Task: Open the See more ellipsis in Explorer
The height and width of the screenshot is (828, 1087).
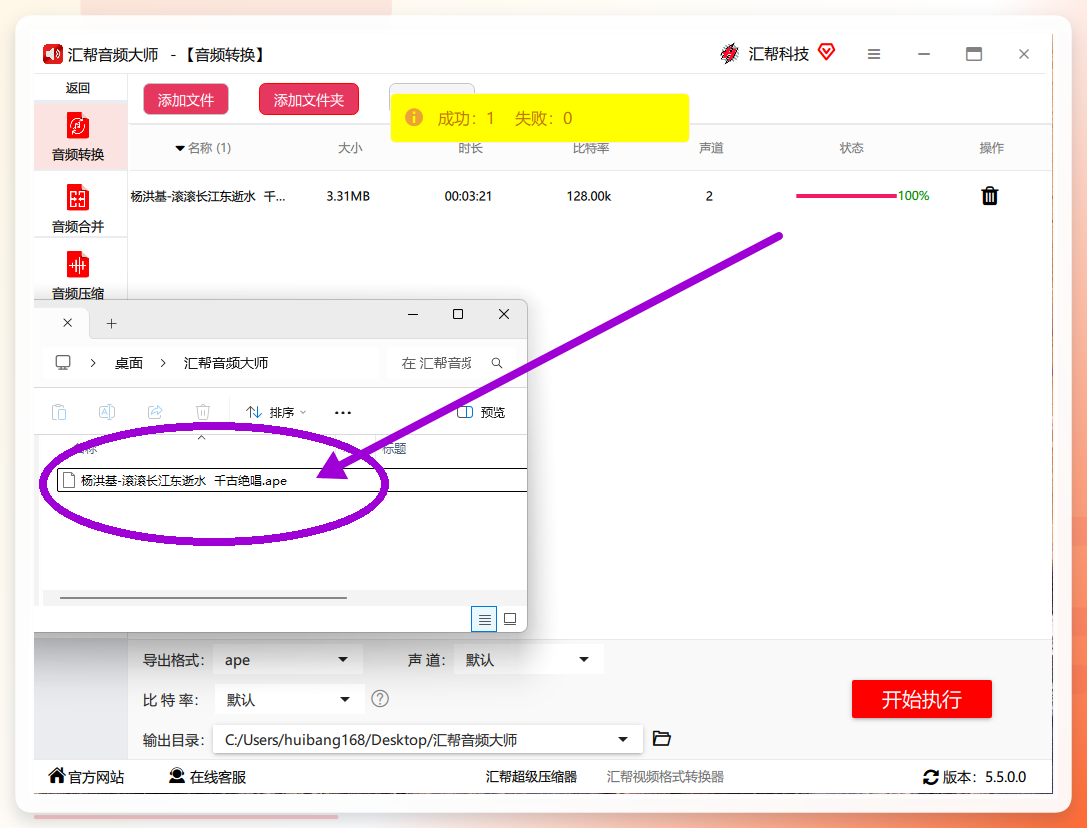Action: (342, 412)
